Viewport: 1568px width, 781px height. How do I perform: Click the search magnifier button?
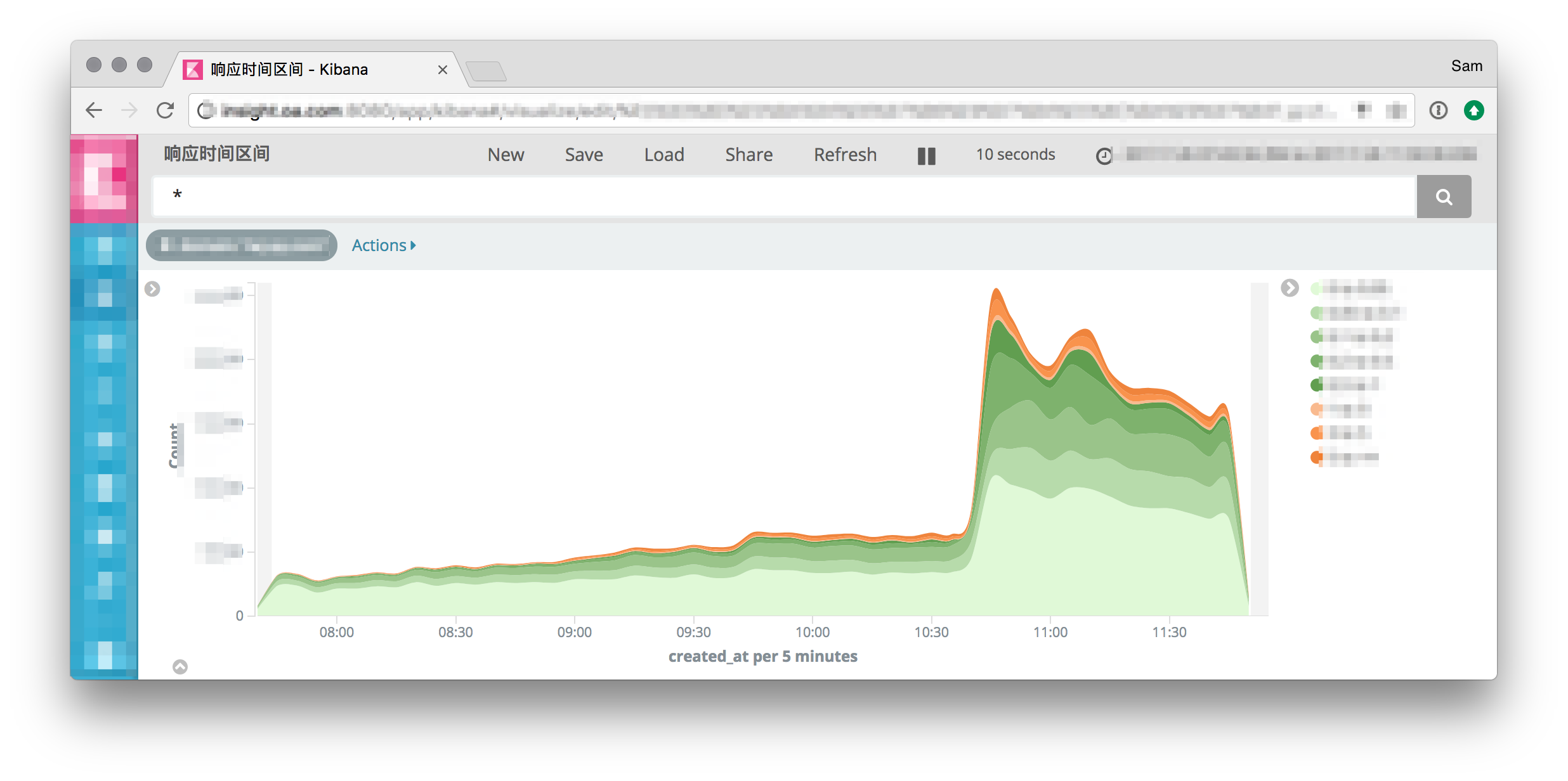tap(1444, 197)
